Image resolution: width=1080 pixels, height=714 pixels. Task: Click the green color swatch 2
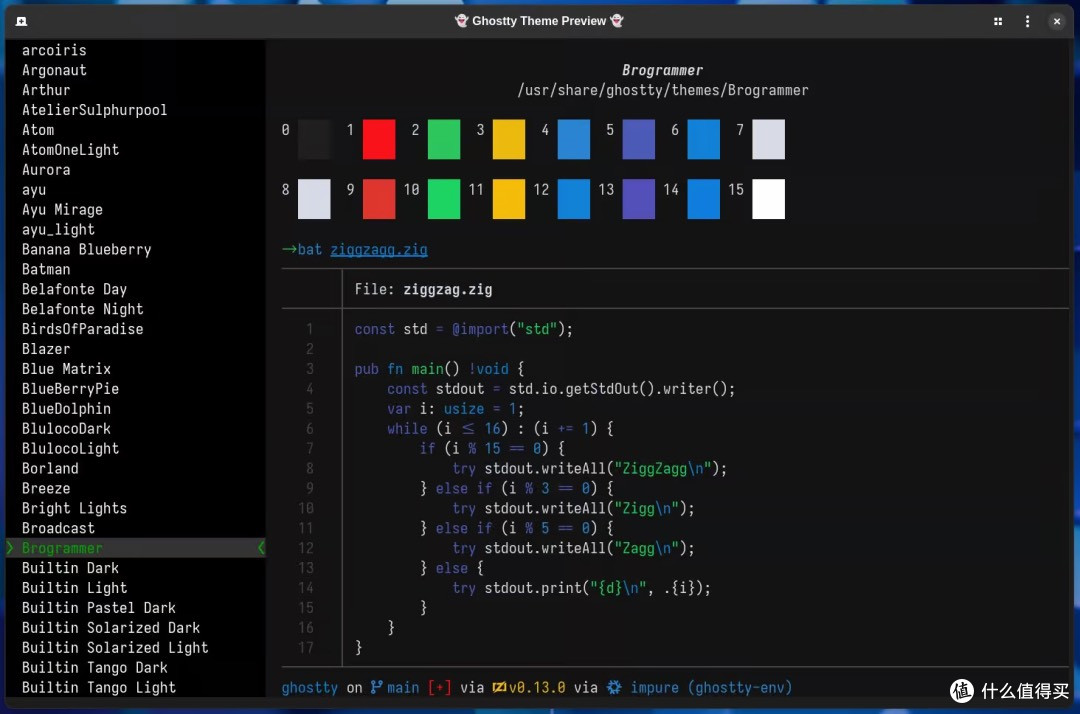coord(444,139)
